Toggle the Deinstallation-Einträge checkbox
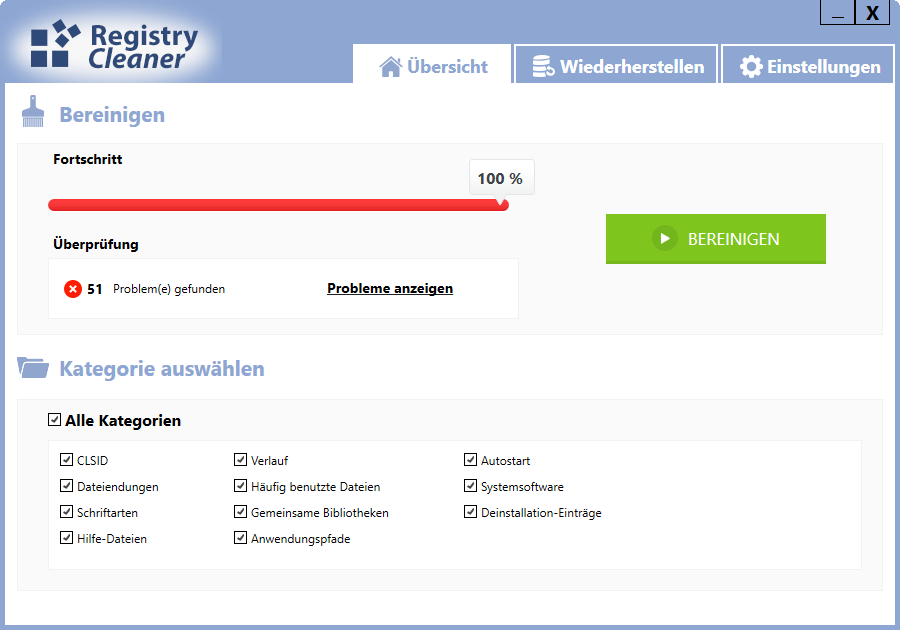The height and width of the screenshot is (630, 900). 471,512
